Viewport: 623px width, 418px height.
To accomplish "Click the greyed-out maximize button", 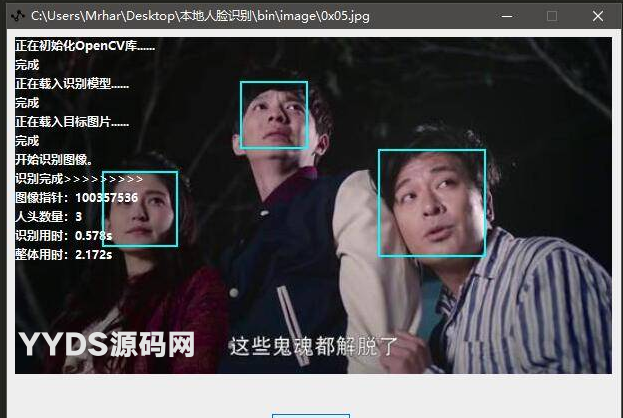I will point(552,16).
